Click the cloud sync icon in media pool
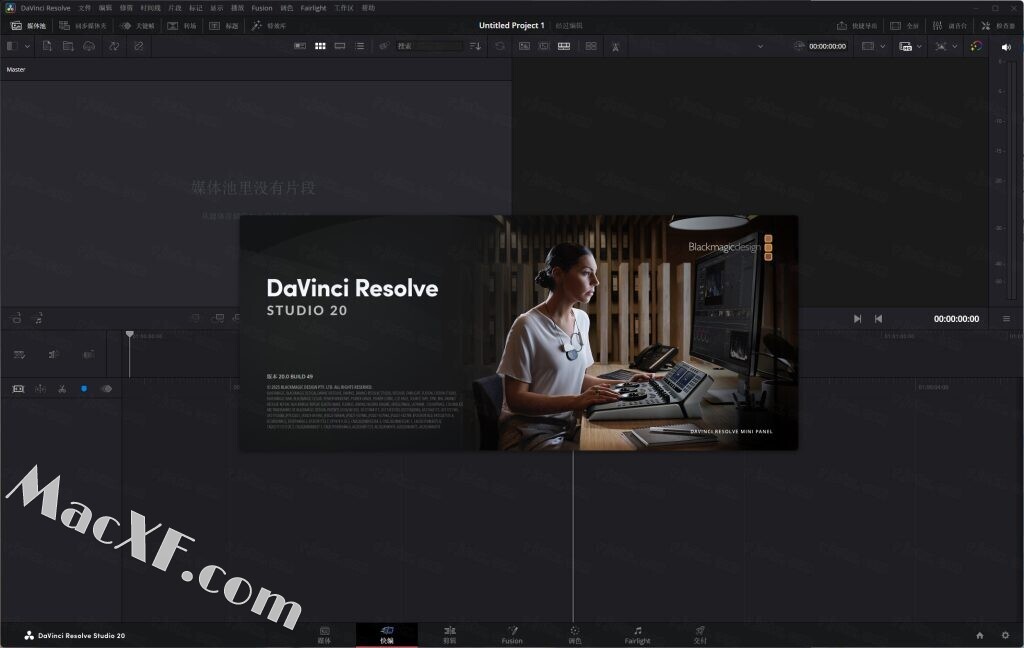 tap(89, 46)
